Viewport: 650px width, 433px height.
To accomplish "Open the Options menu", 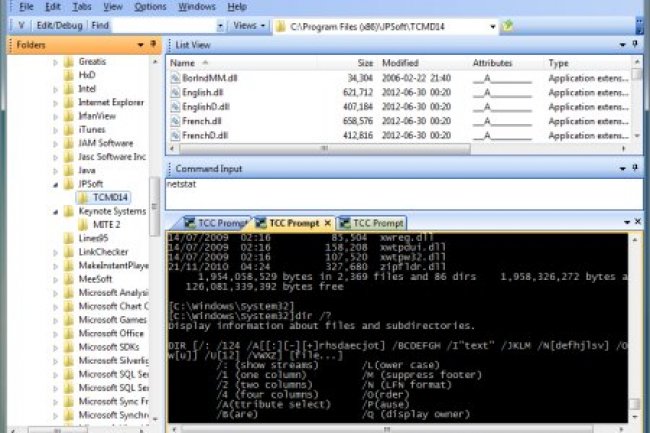I will [x=150, y=7].
